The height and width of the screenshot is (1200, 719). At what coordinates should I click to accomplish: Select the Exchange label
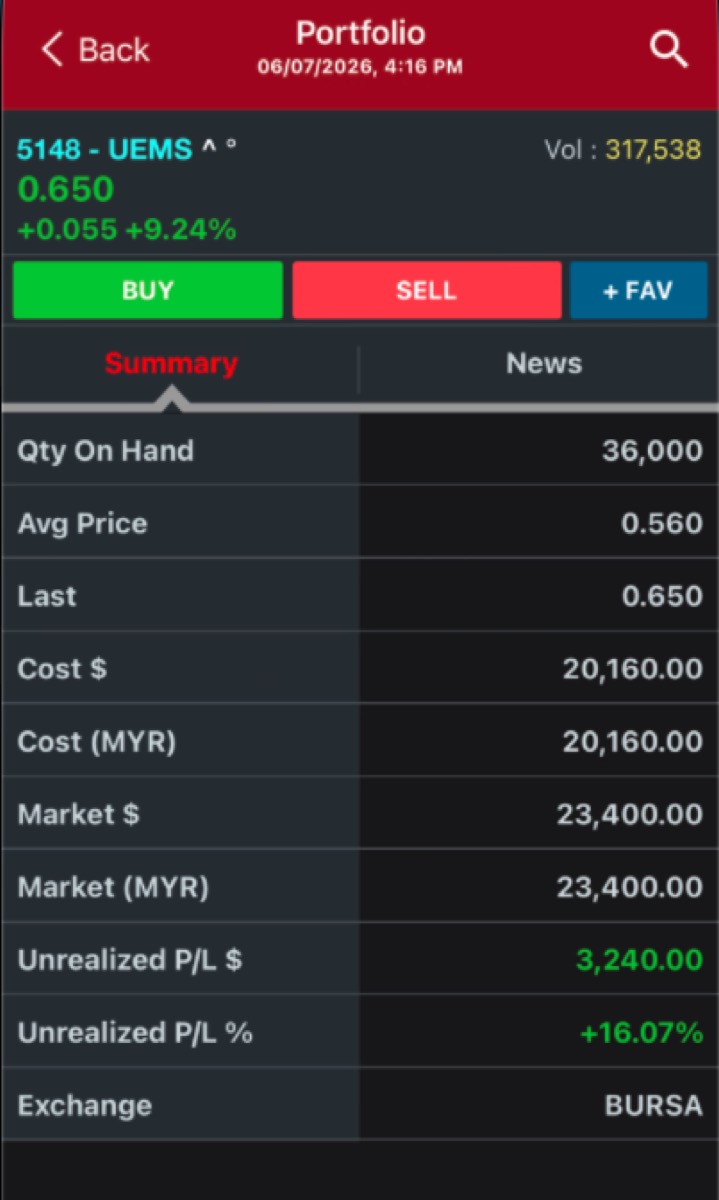pyautogui.click(x=85, y=1106)
